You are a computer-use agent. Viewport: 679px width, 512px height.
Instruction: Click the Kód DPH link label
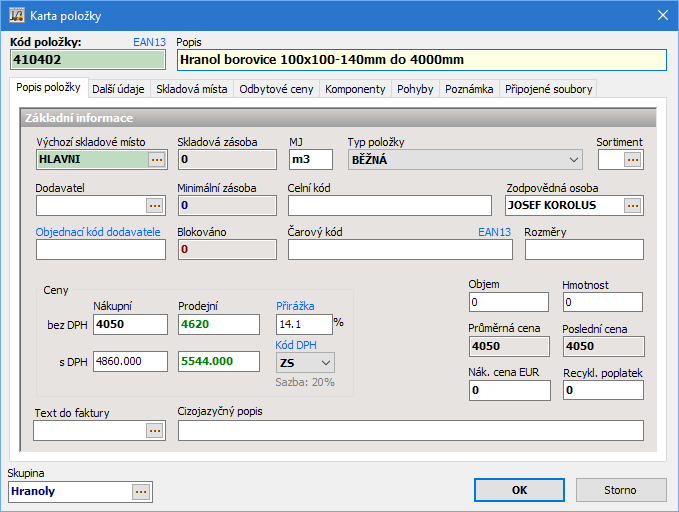click(296, 345)
